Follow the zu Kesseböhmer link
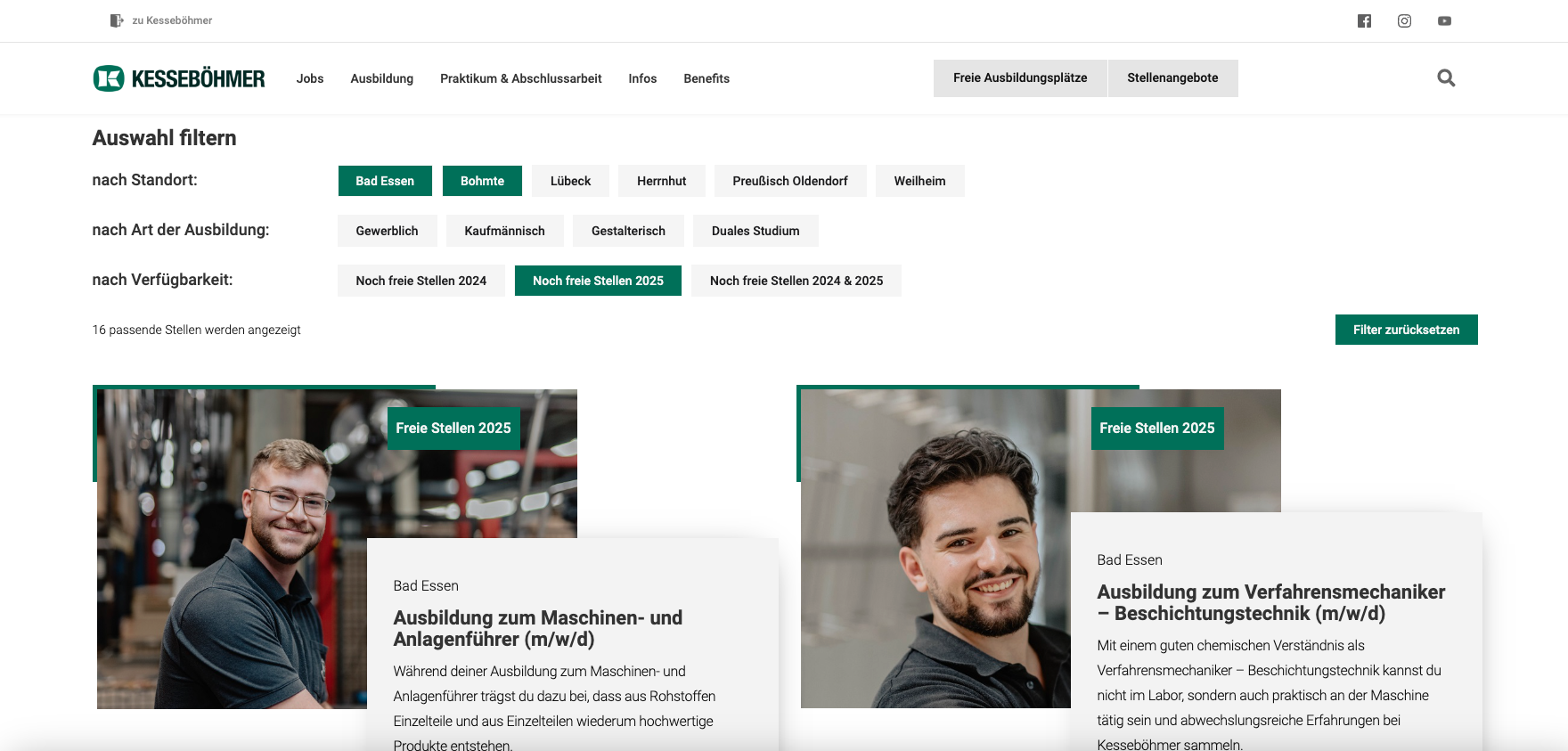1568x751 pixels. pos(172,20)
